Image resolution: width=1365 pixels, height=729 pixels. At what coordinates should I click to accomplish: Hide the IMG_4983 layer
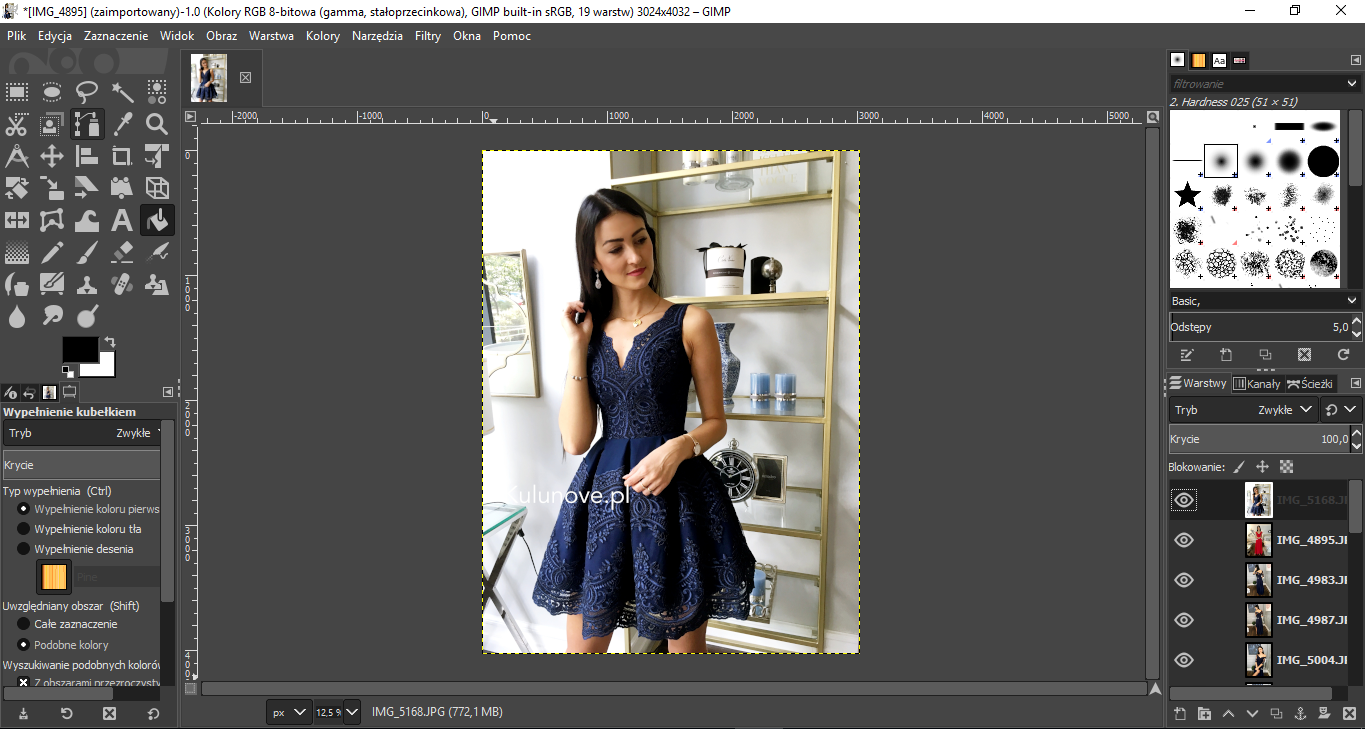[x=1184, y=580]
